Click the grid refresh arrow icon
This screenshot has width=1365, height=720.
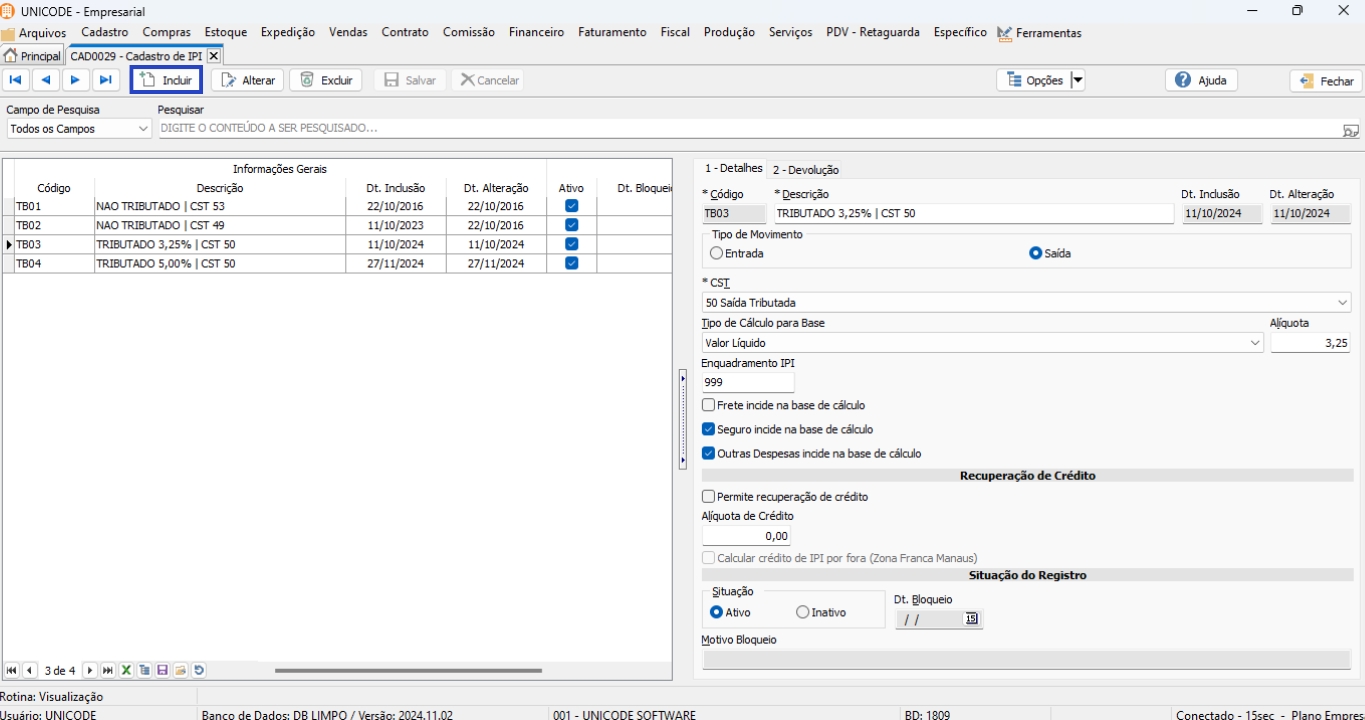199,670
